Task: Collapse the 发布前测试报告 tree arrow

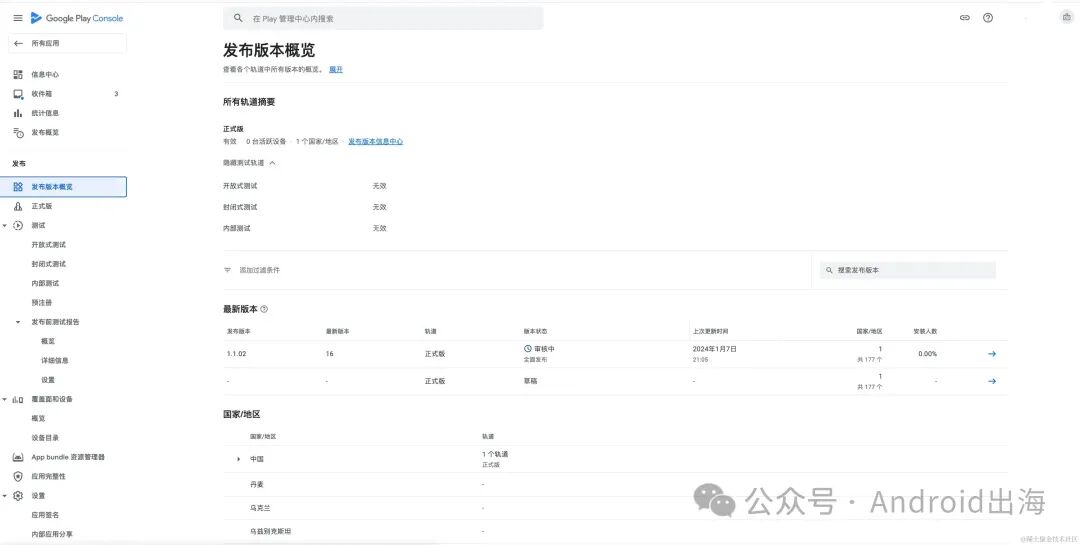Action: 18,322
